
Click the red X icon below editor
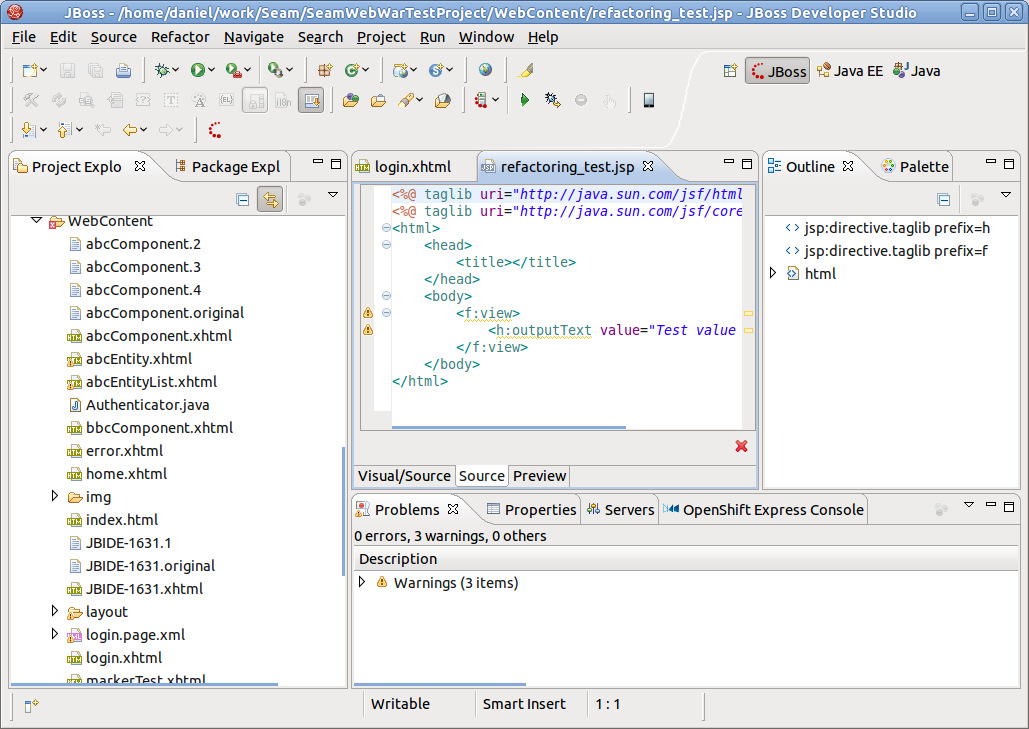741,446
